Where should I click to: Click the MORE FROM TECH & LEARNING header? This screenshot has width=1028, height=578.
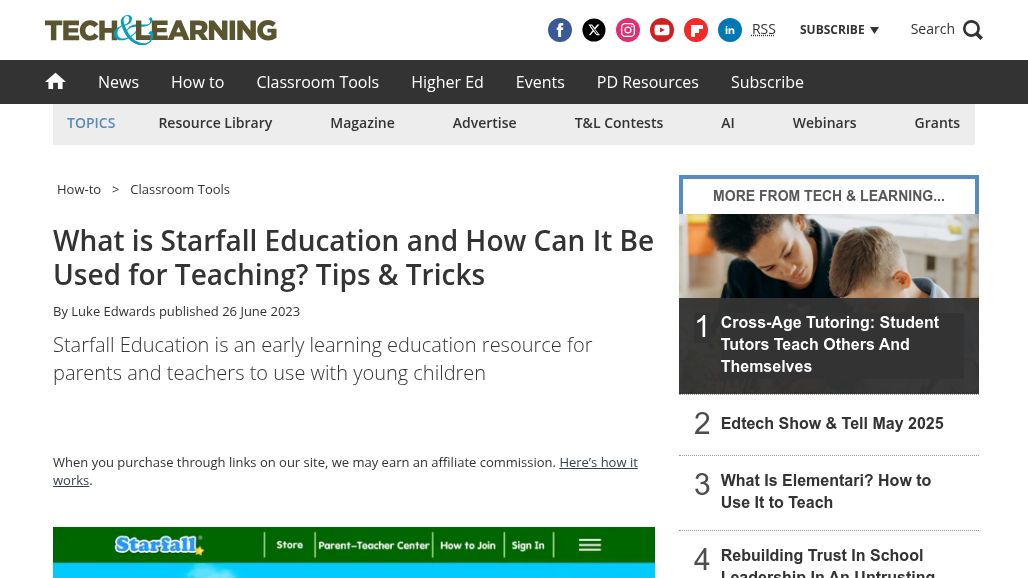(x=829, y=196)
